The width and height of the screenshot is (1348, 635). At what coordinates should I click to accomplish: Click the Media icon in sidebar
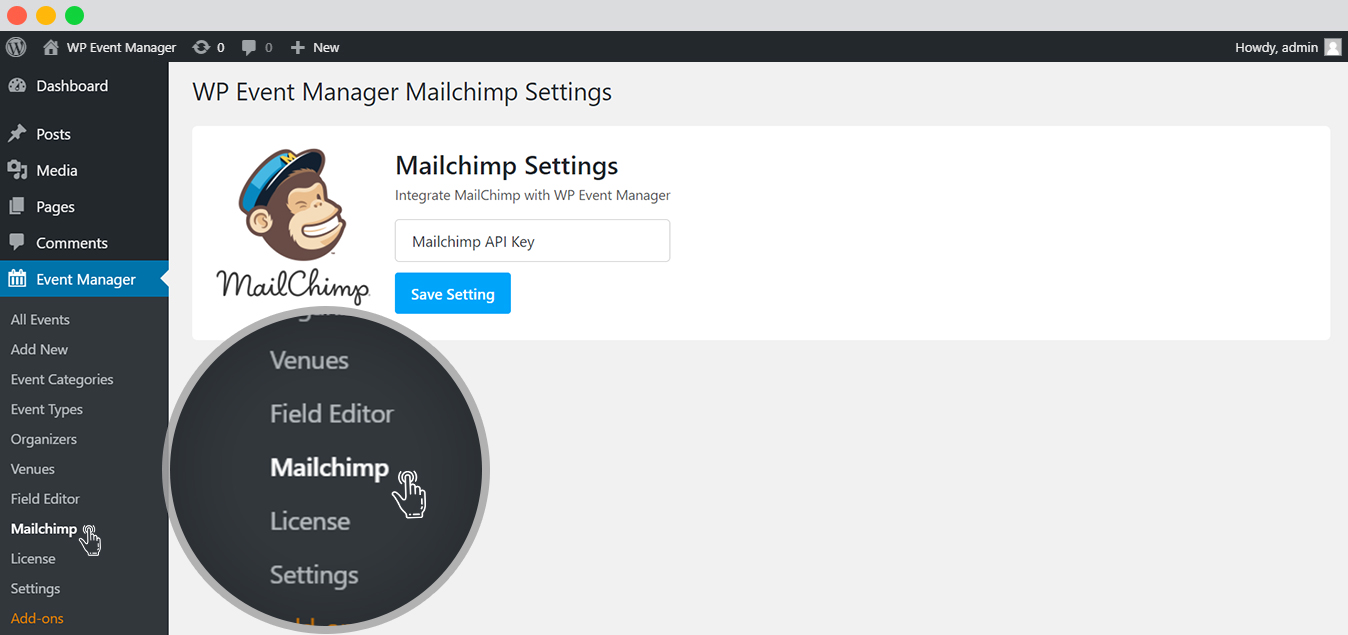(17, 170)
